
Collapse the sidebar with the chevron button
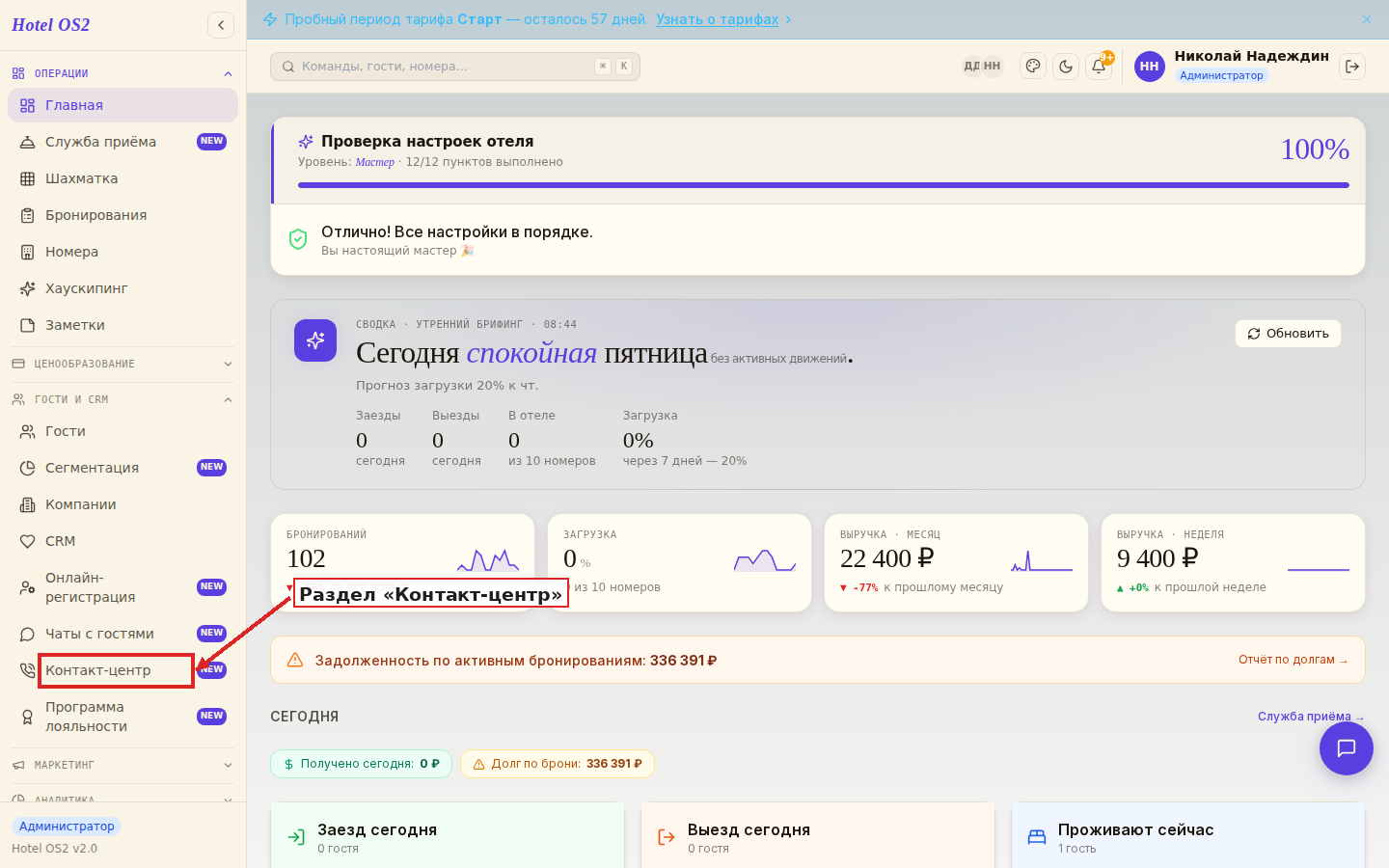221,25
